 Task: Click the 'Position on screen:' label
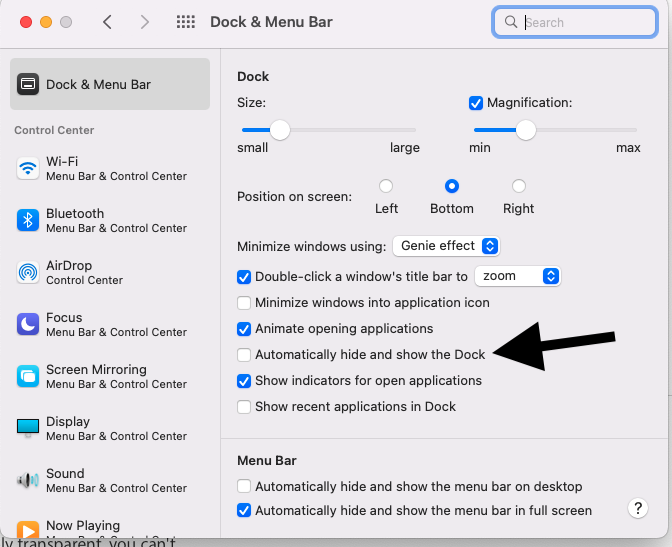pyautogui.click(x=294, y=197)
